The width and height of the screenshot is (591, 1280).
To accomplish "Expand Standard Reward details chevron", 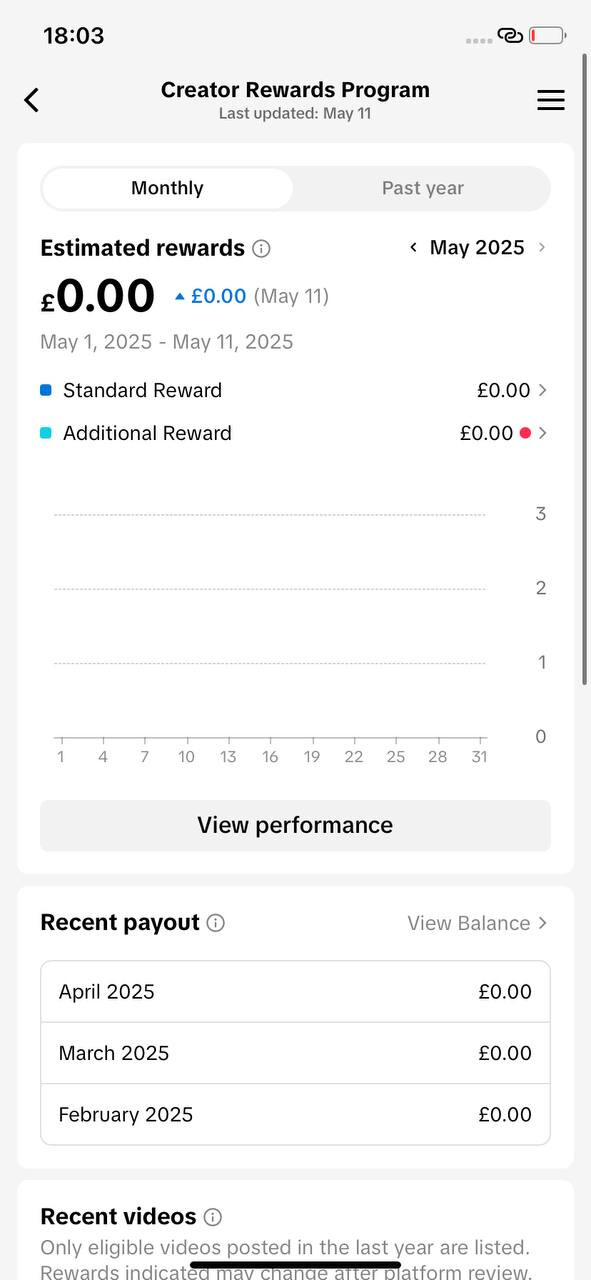I will [x=542, y=390].
